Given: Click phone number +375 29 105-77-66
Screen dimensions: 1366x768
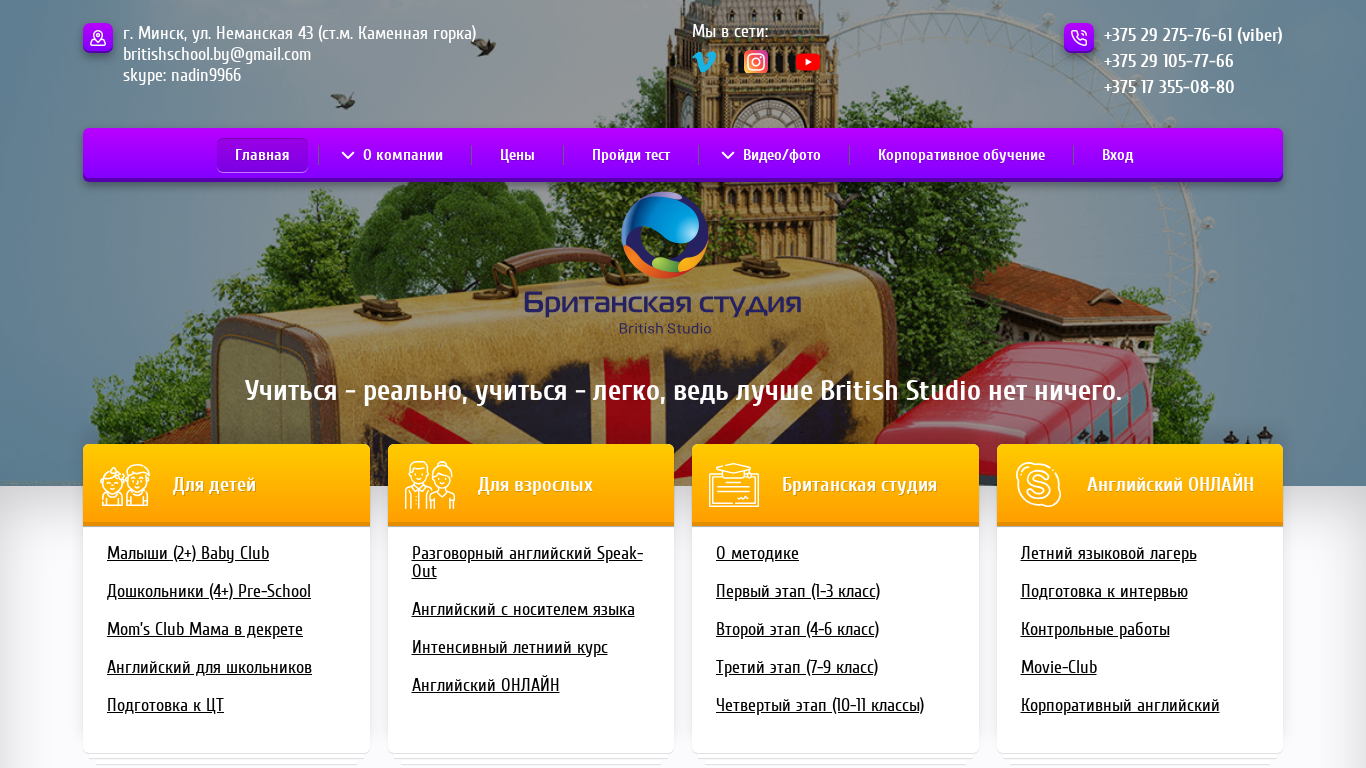Looking at the screenshot, I should 1168,61.
